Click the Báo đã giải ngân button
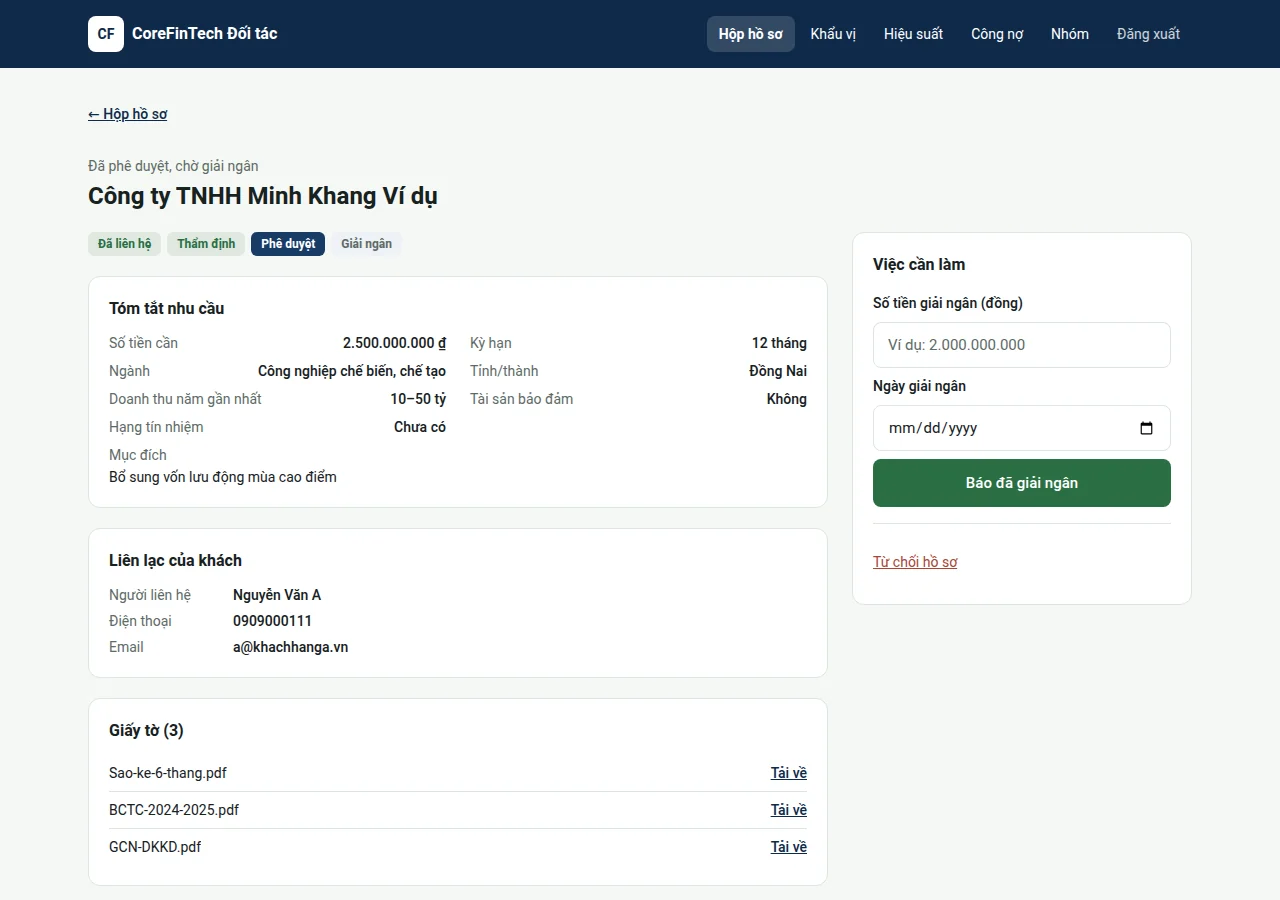Image resolution: width=1280 pixels, height=900 pixels. pyautogui.click(x=1022, y=483)
